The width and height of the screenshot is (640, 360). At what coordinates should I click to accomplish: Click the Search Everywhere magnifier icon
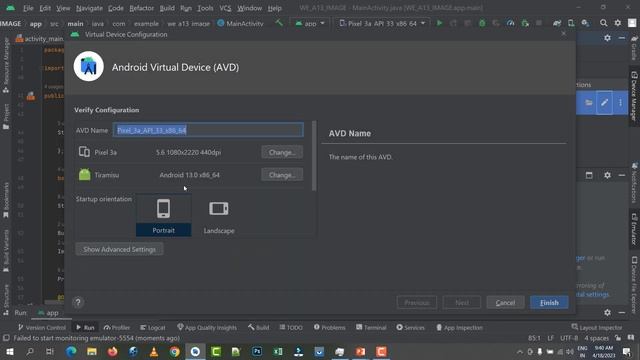pos(603,23)
